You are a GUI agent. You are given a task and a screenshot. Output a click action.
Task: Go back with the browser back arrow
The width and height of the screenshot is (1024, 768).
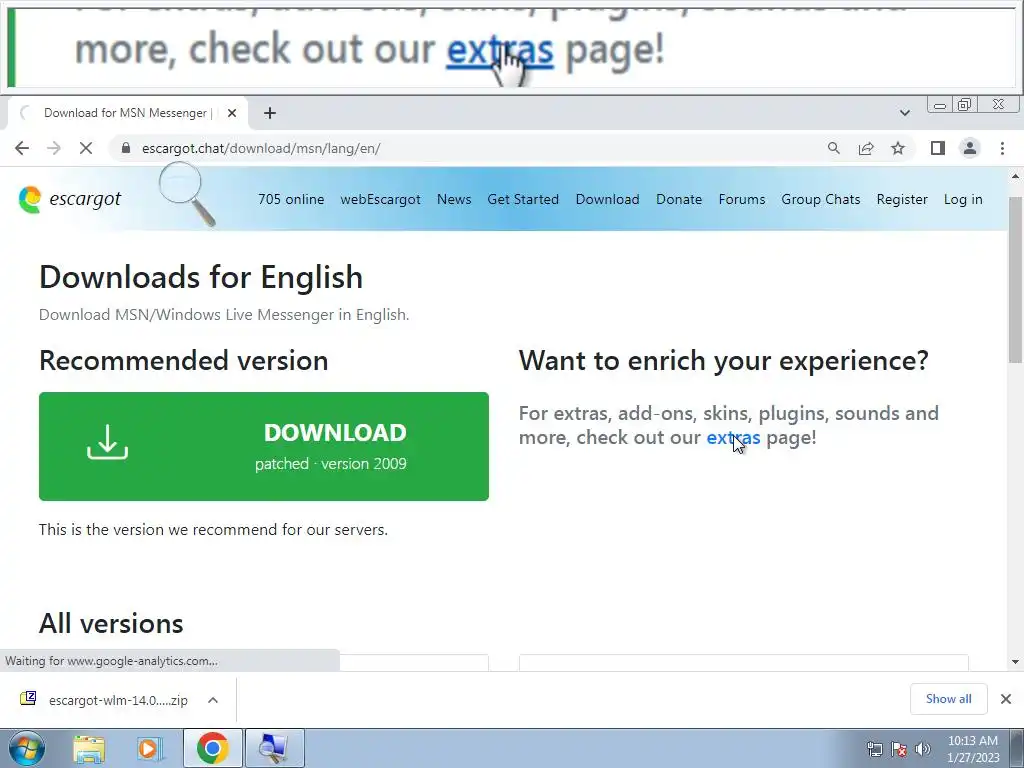tap(22, 148)
